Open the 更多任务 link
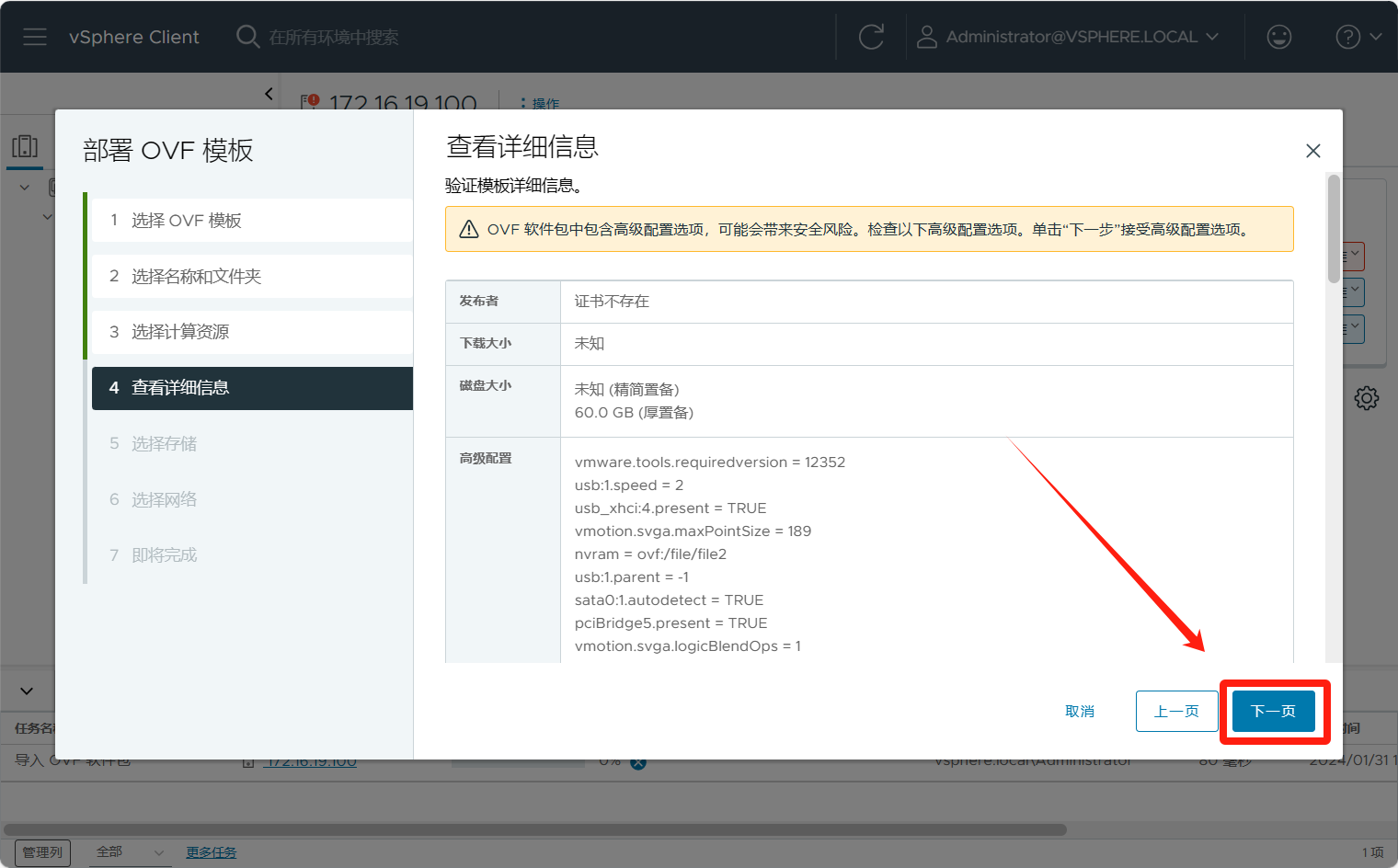1398x868 pixels. pyautogui.click(x=211, y=852)
